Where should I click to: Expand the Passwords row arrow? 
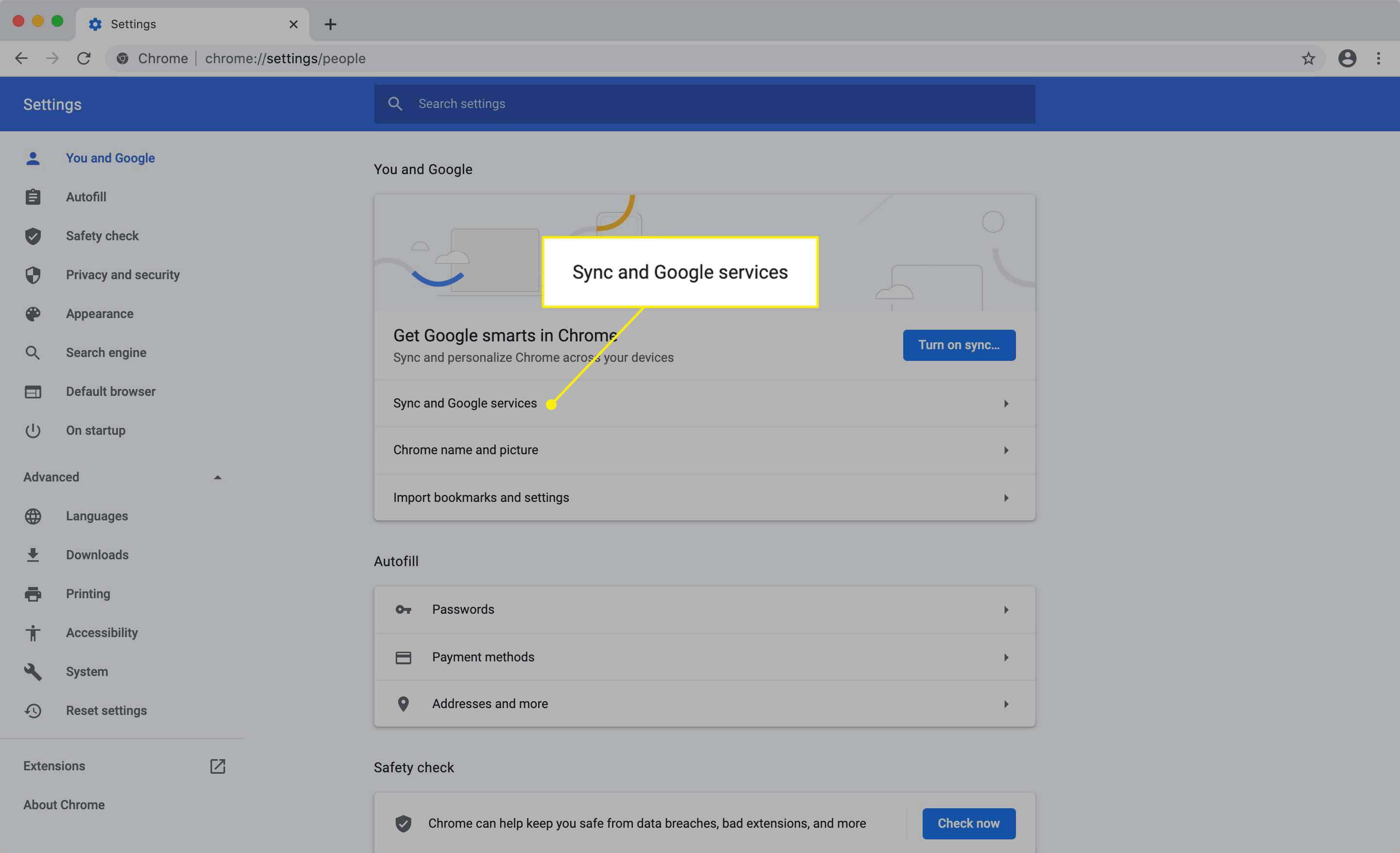tap(1006, 610)
